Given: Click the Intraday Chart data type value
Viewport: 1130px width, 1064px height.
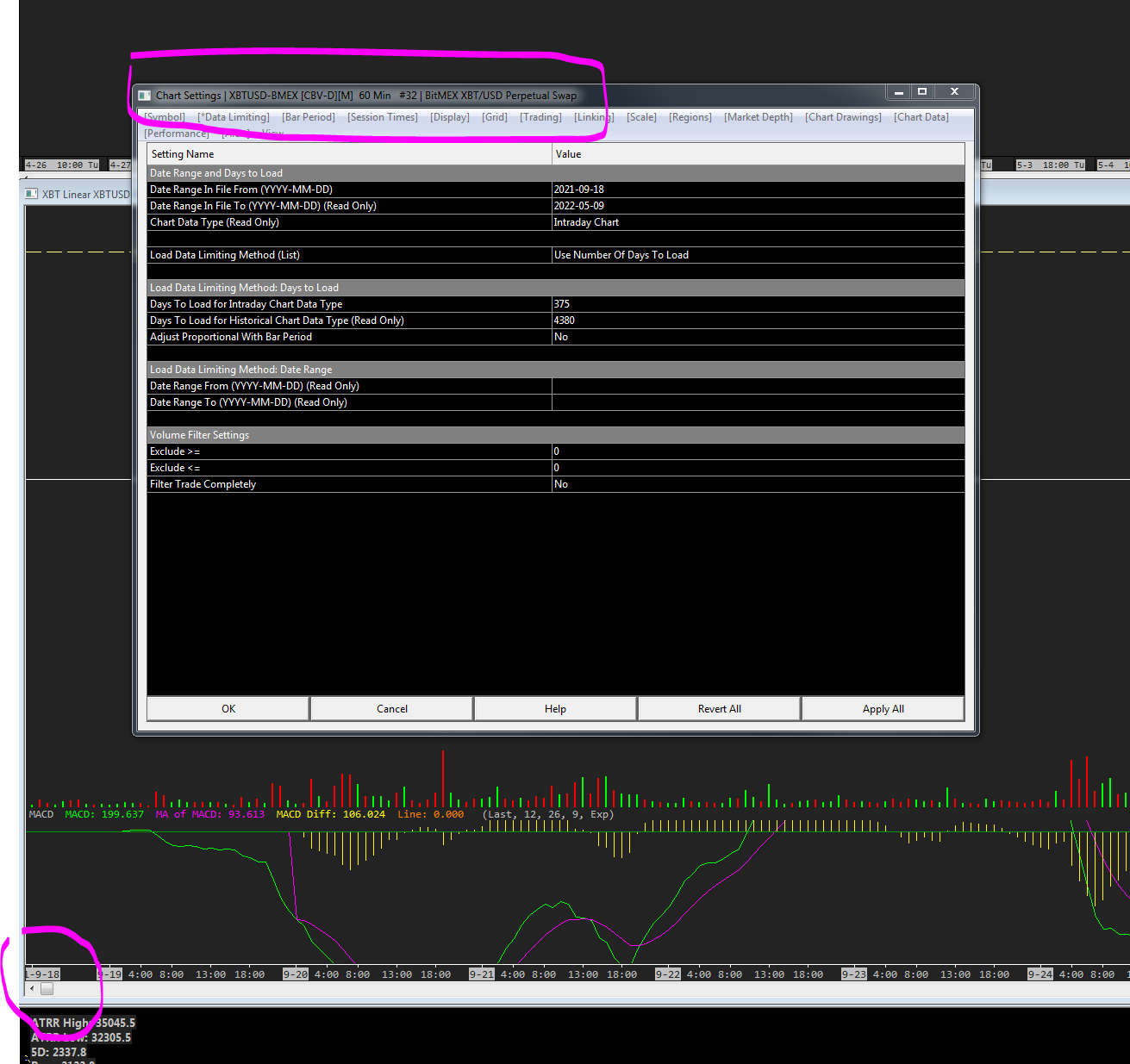Looking at the screenshot, I should click(758, 222).
